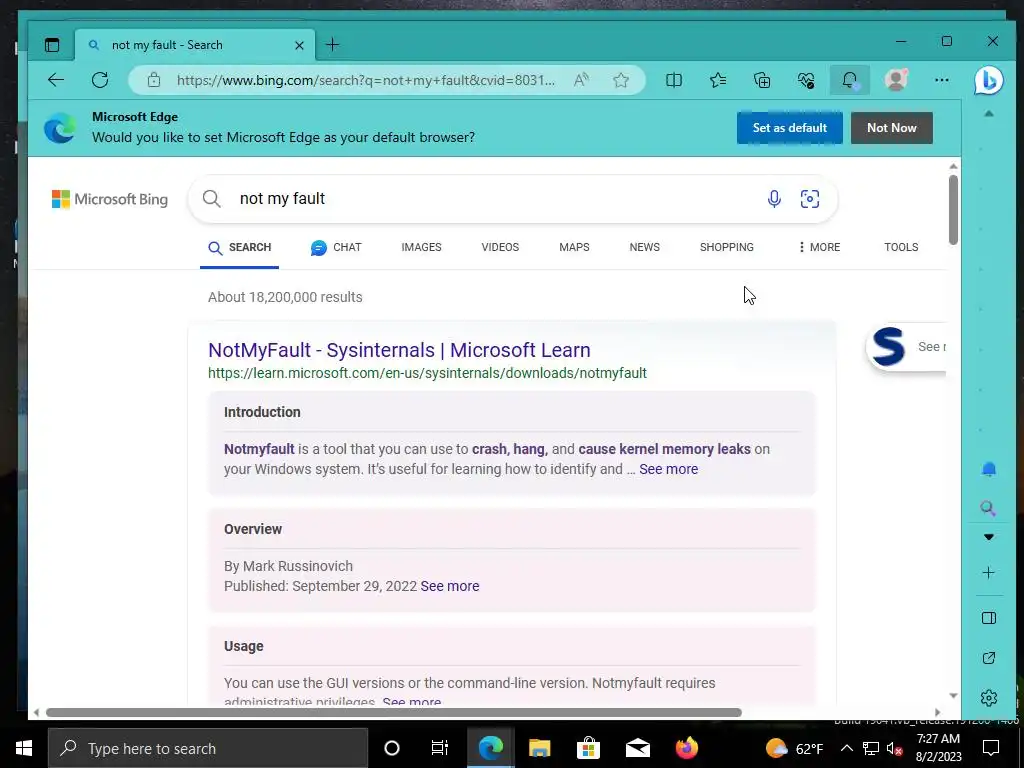The width and height of the screenshot is (1024, 768).
Task: Add this page to favorites star
Action: (x=621, y=80)
